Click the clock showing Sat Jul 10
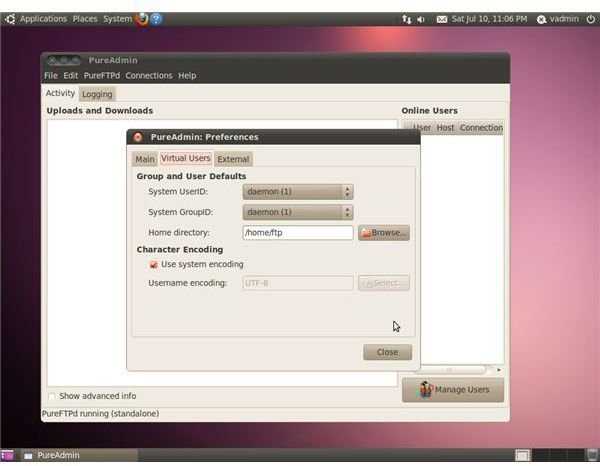The height and width of the screenshot is (466, 600). click(489, 19)
